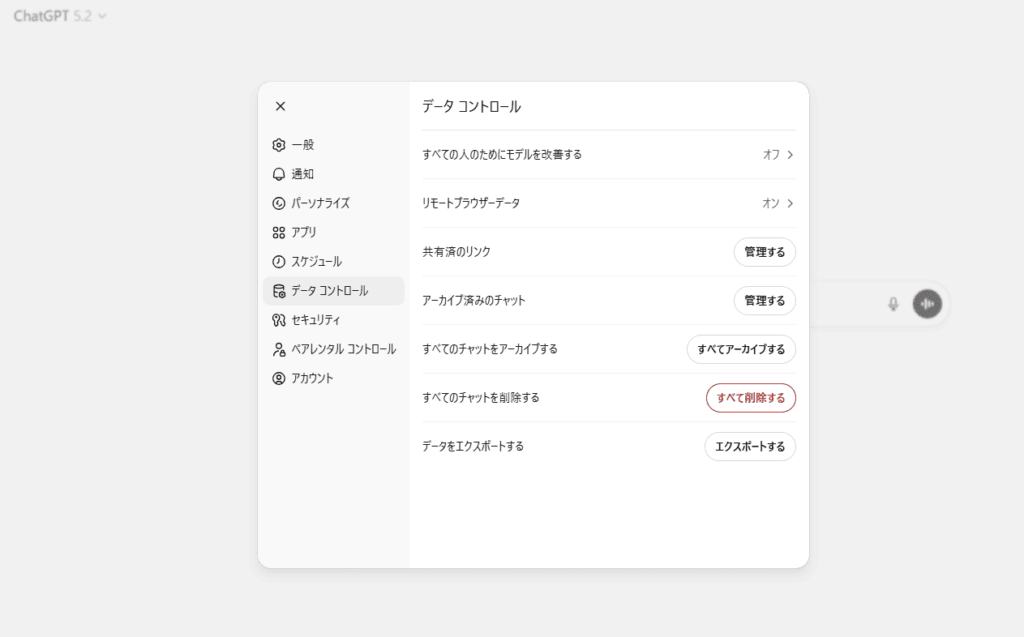Click the セキュリティ key icon
Viewport: 1024px width, 637px height.
pos(279,320)
